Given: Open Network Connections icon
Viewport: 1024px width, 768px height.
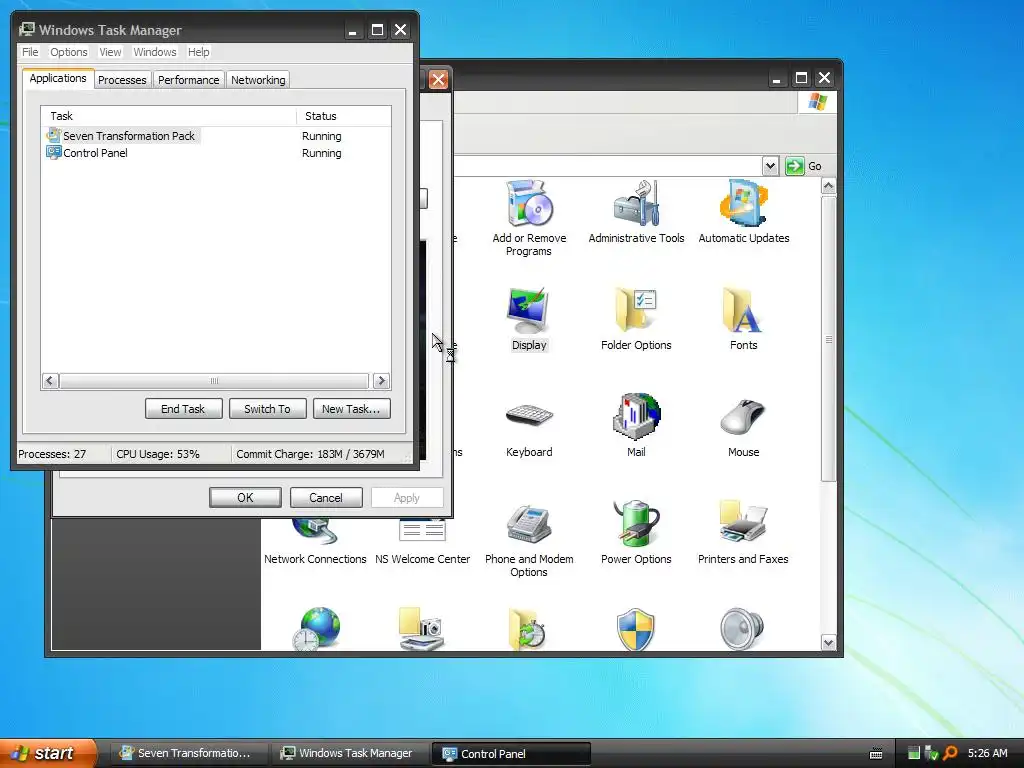Looking at the screenshot, I should point(315,532).
